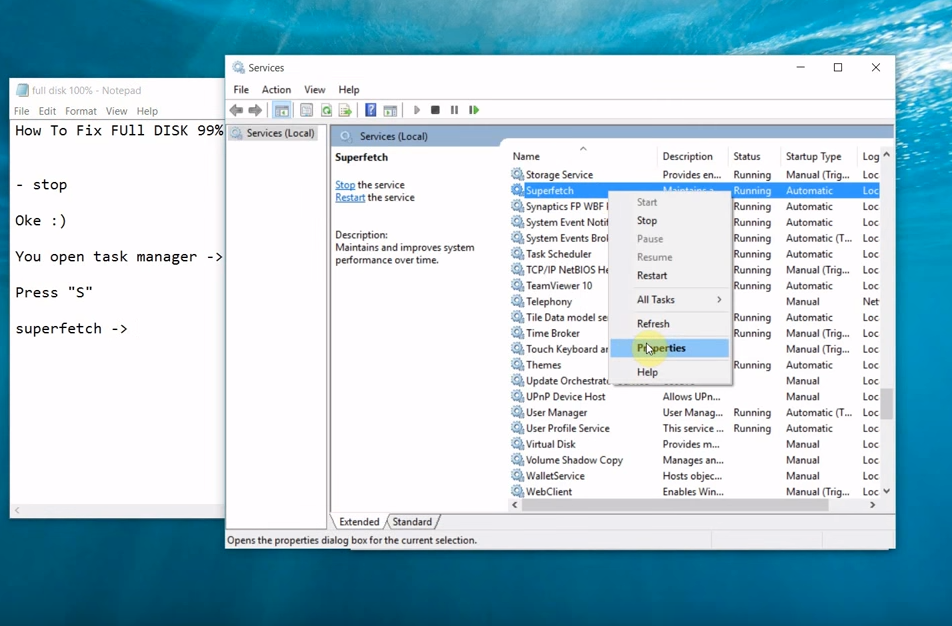Select Services (Local) in the tree pane
Viewport: 952px width, 626px height.
point(280,133)
